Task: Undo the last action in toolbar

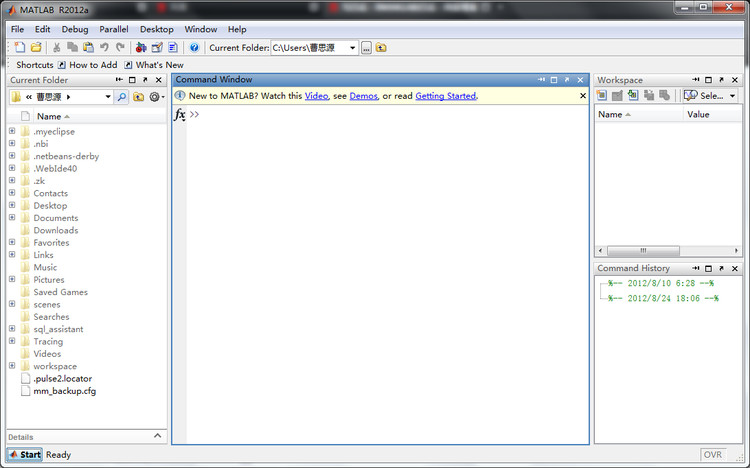Action: coord(104,47)
